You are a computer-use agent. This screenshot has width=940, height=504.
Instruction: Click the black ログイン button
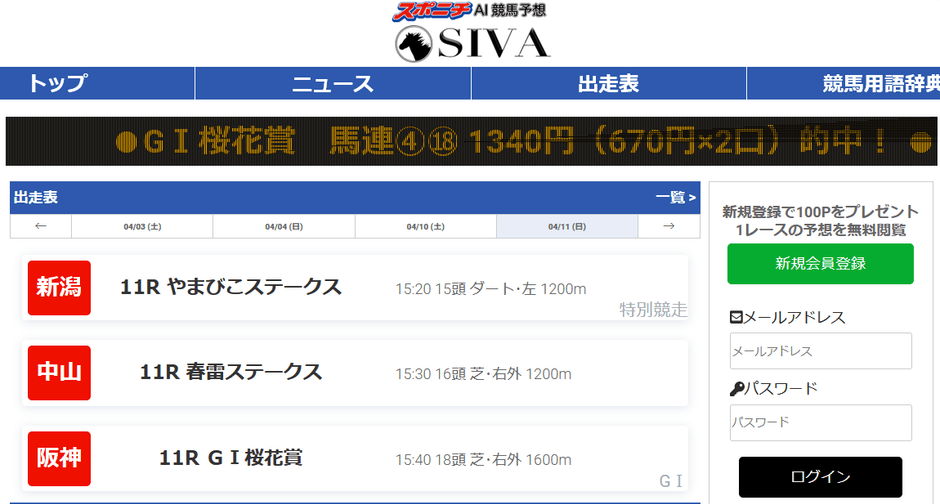[x=820, y=477]
